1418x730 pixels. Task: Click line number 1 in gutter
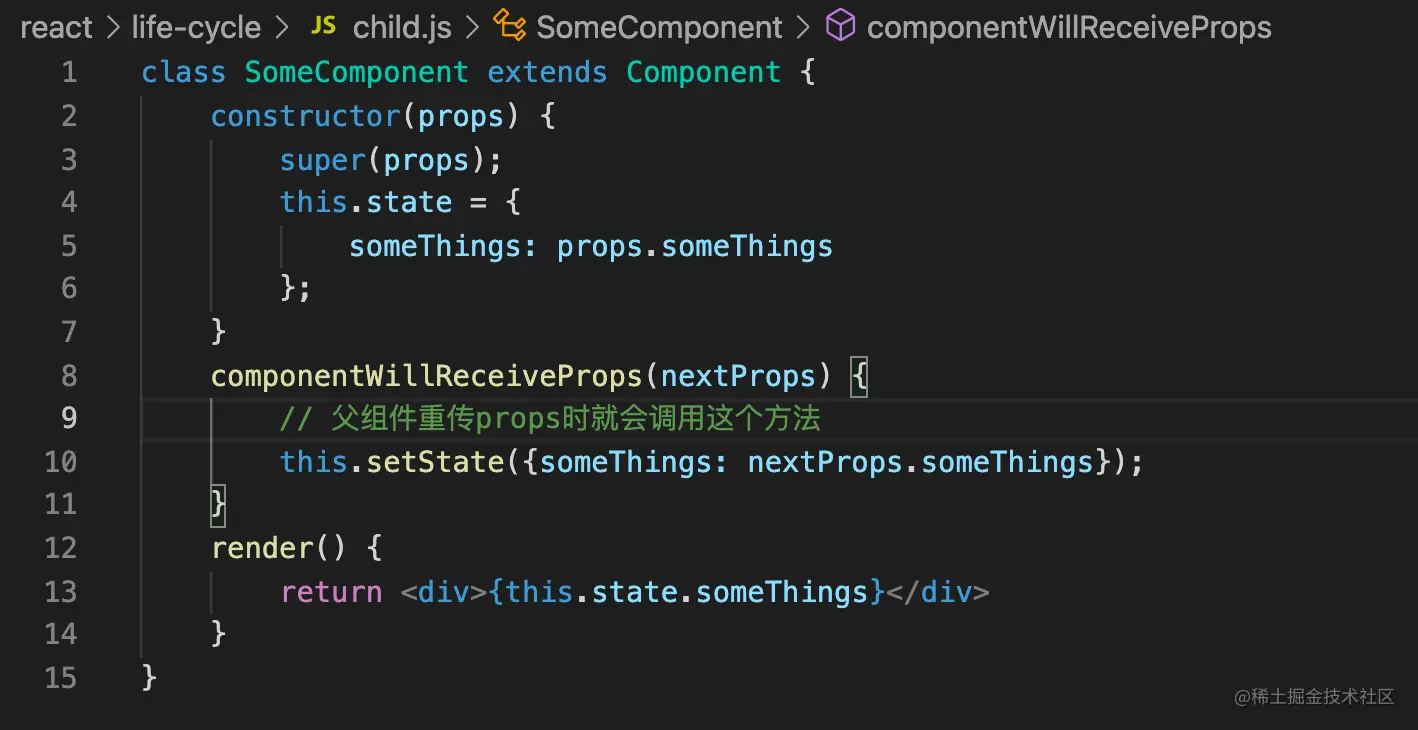pyautogui.click(x=68, y=72)
